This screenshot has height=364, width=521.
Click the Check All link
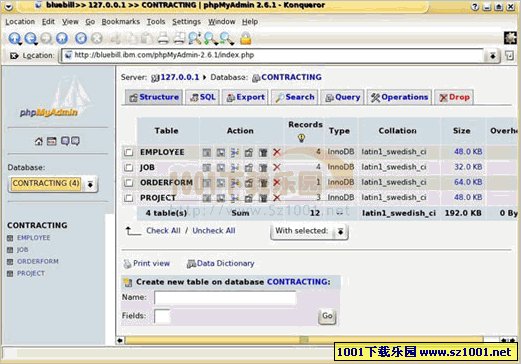(x=163, y=231)
